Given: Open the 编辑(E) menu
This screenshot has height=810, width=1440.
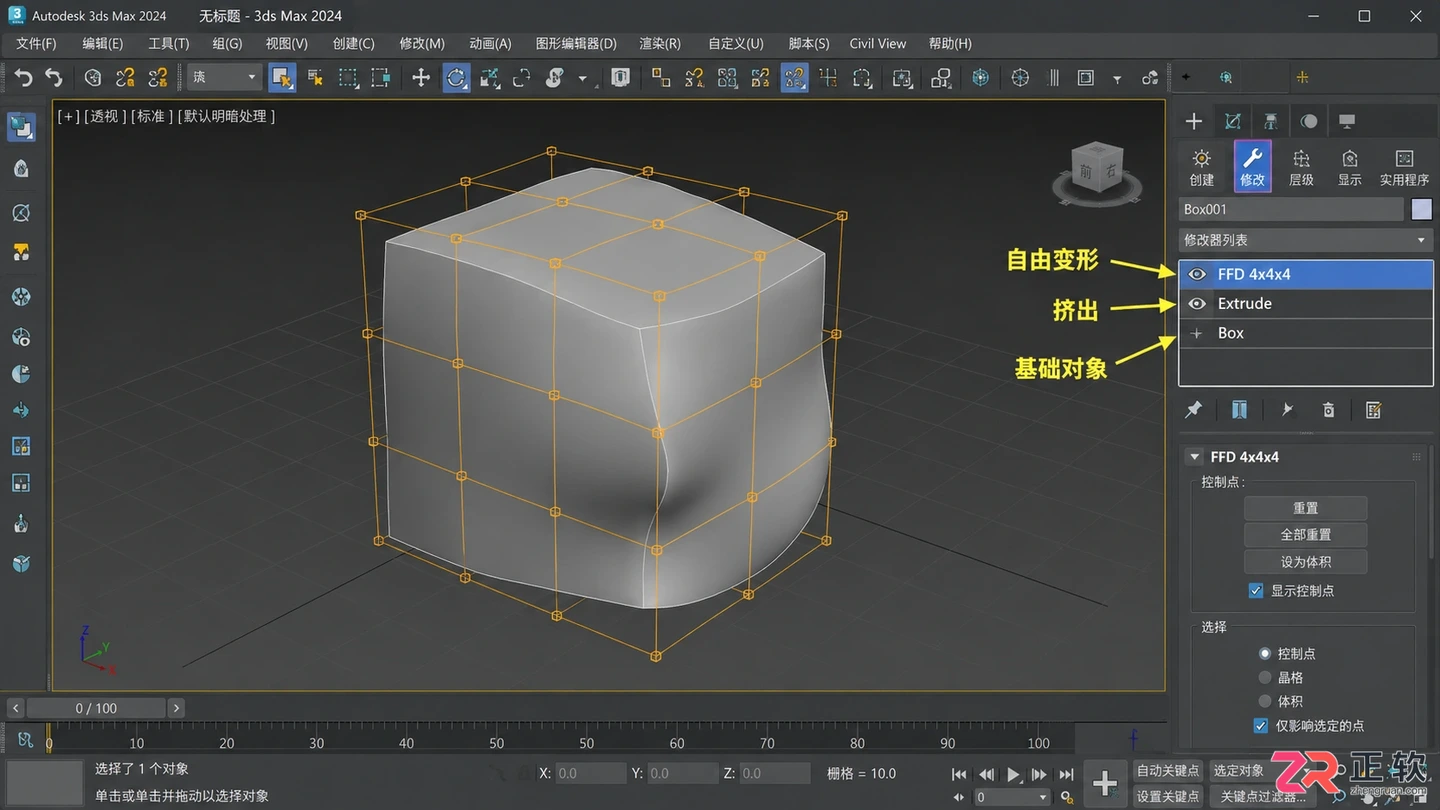Looking at the screenshot, I should click(x=102, y=43).
